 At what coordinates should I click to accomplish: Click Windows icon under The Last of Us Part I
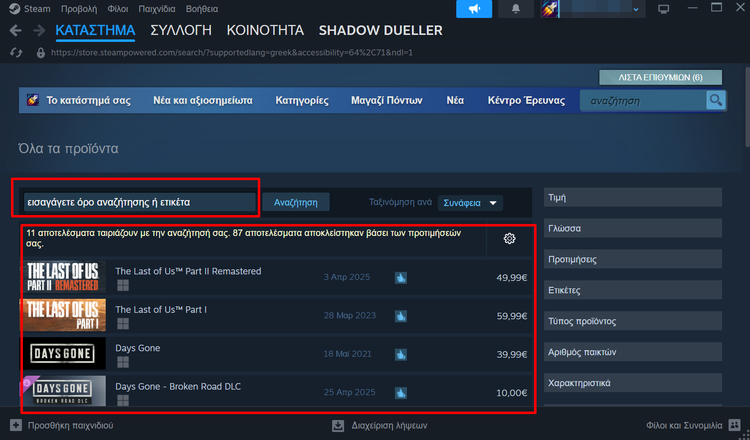[x=123, y=324]
